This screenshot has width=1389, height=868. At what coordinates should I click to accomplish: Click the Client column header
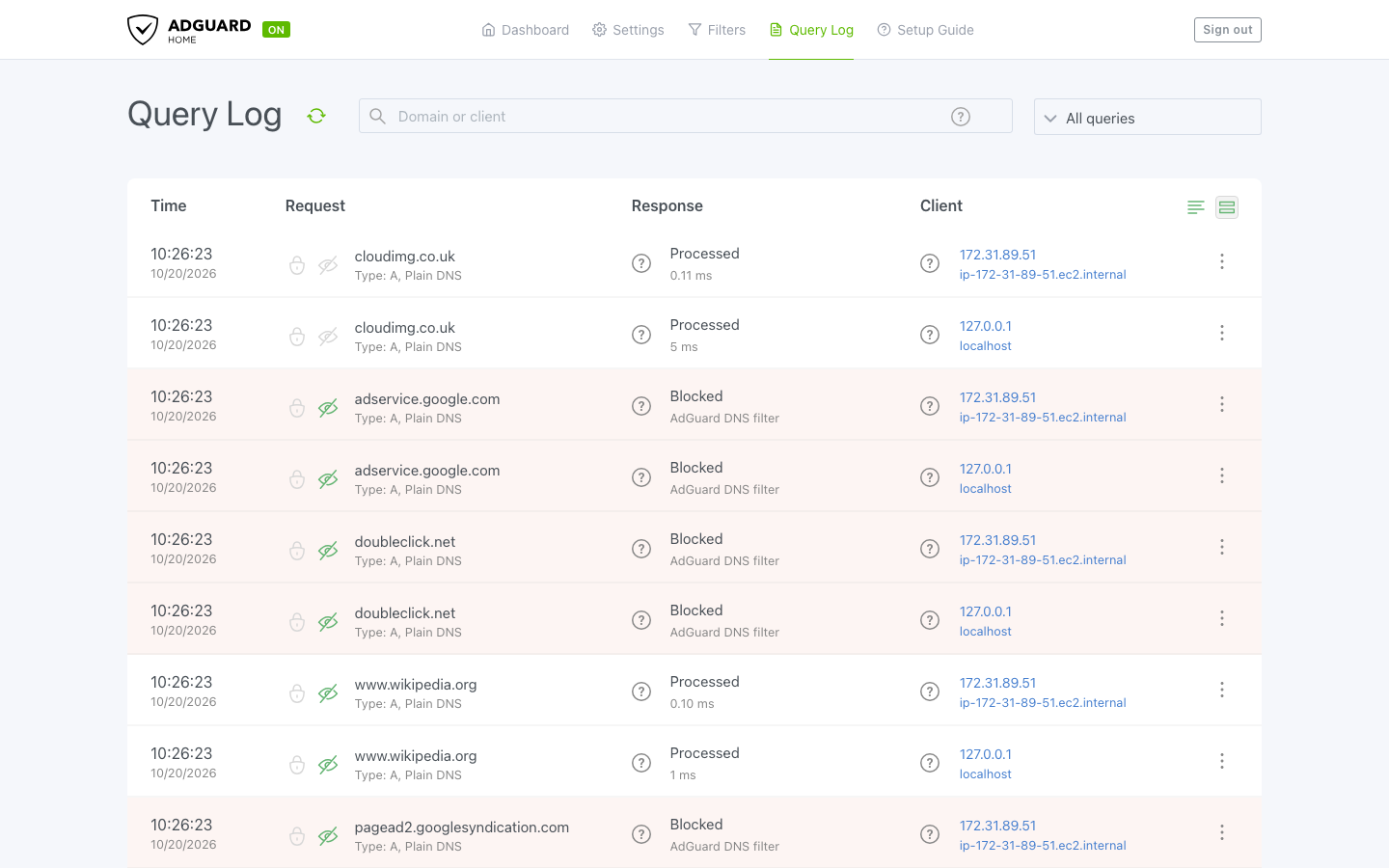tap(941, 205)
